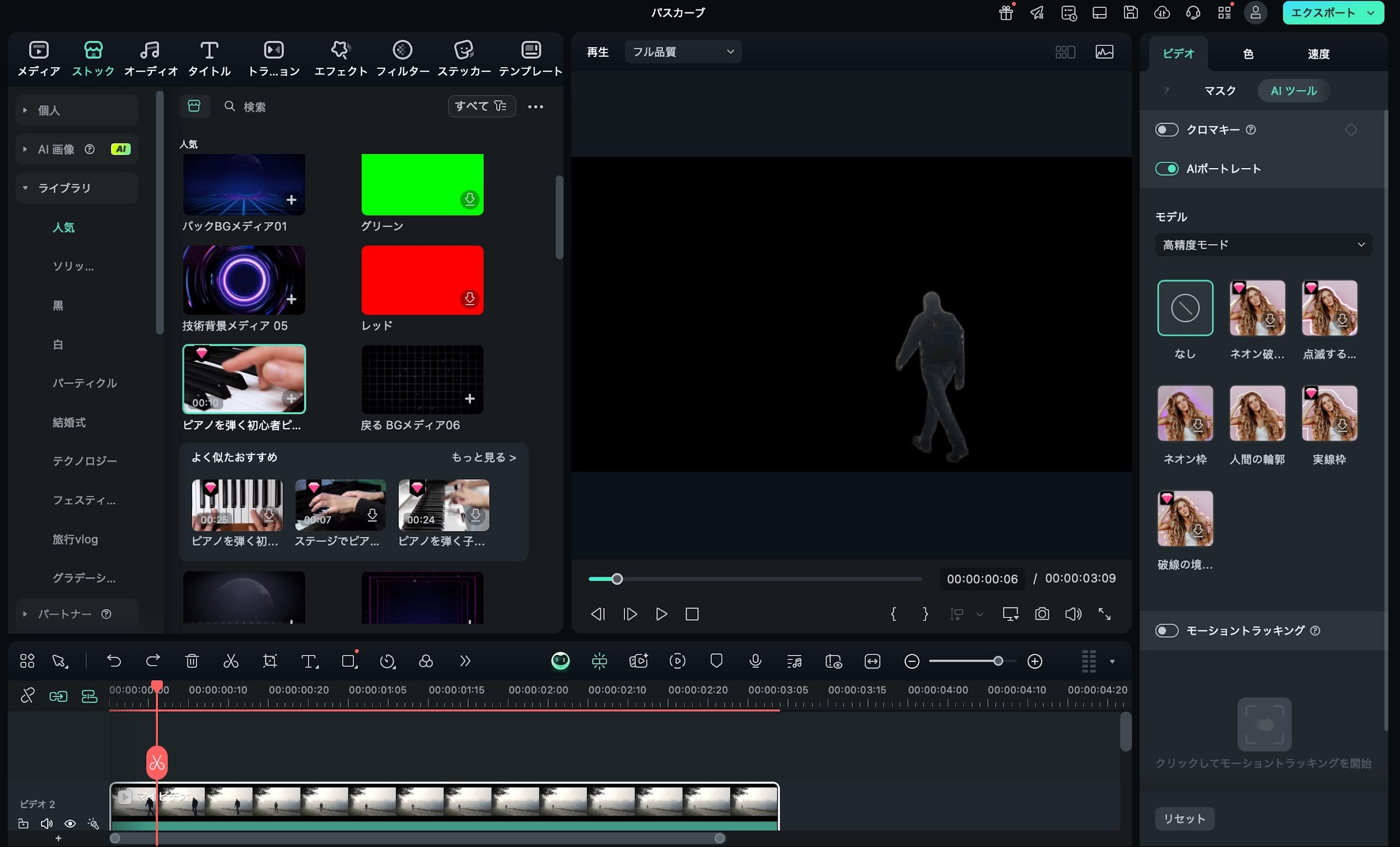Switch to the メディア tab
The width and height of the screenshot is (1400, 847).
pyautogui.click(x=39, y=59)
